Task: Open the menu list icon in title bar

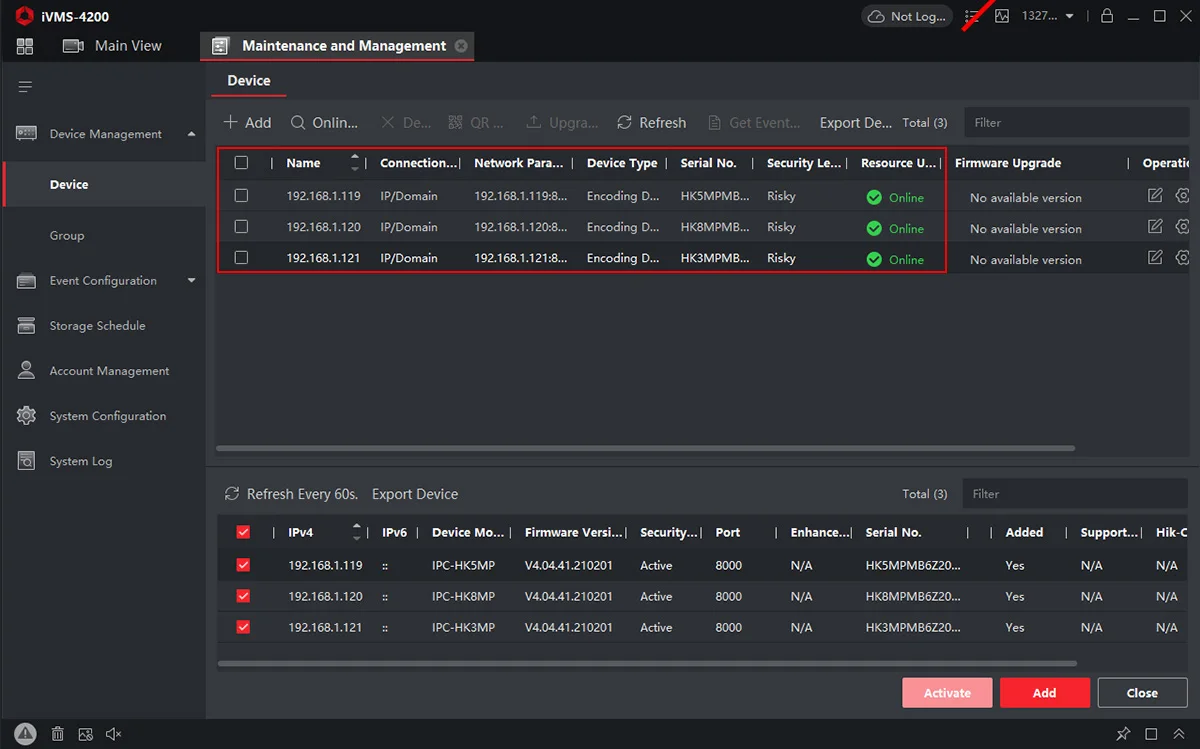Action: (972, 16)
